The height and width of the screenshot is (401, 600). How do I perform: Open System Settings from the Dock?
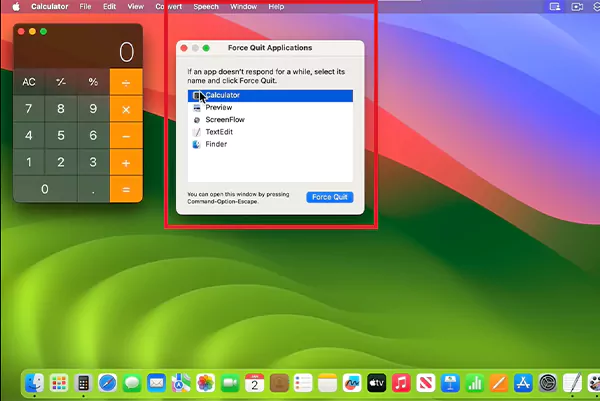pyautogui.click(x=548, y=383)
